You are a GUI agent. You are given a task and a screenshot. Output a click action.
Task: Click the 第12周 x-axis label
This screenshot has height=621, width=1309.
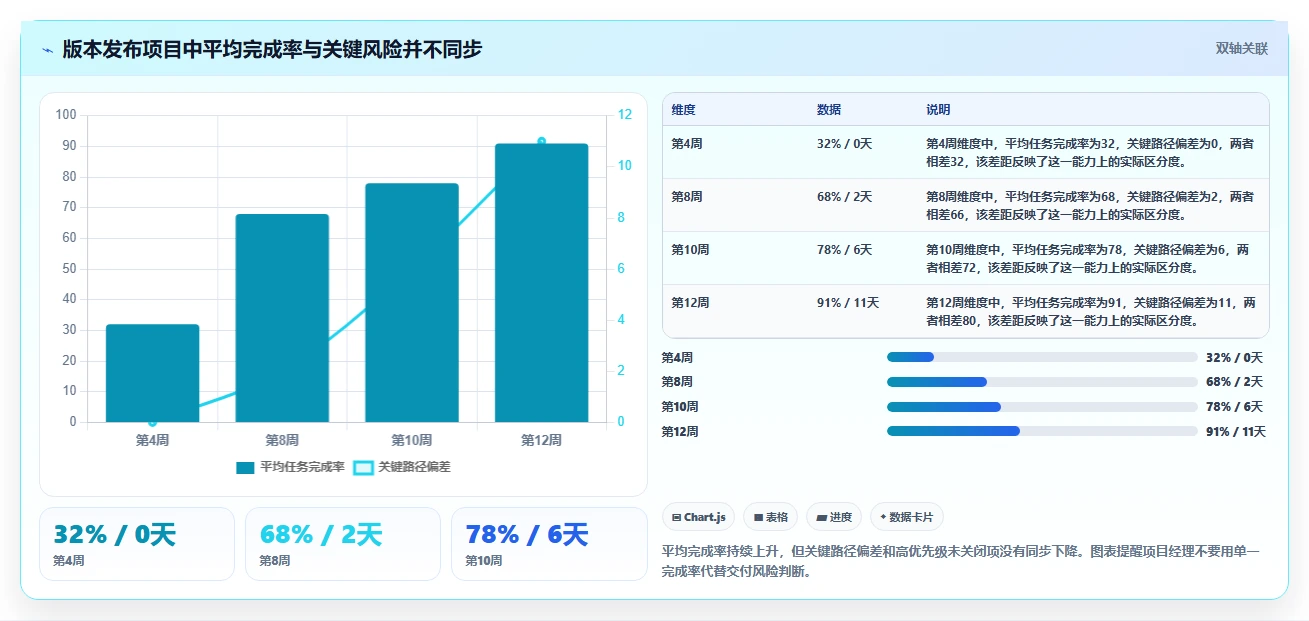pos(542,440)
